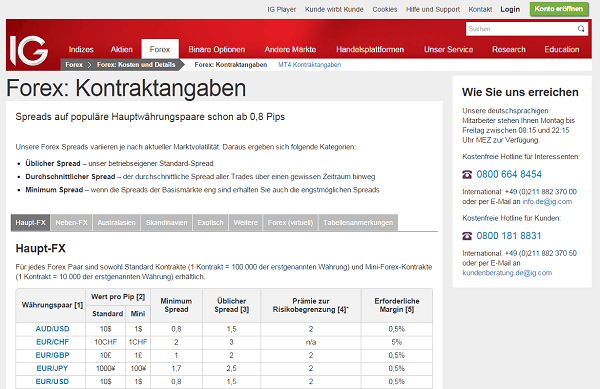Open the EUR/JPY currency pair link

click(52, 368)
